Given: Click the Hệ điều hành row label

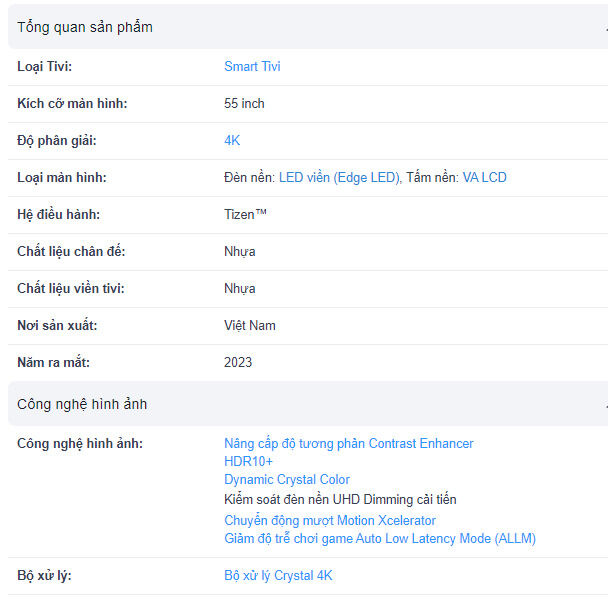Looking at the screenshot, I should coord(58,215).
